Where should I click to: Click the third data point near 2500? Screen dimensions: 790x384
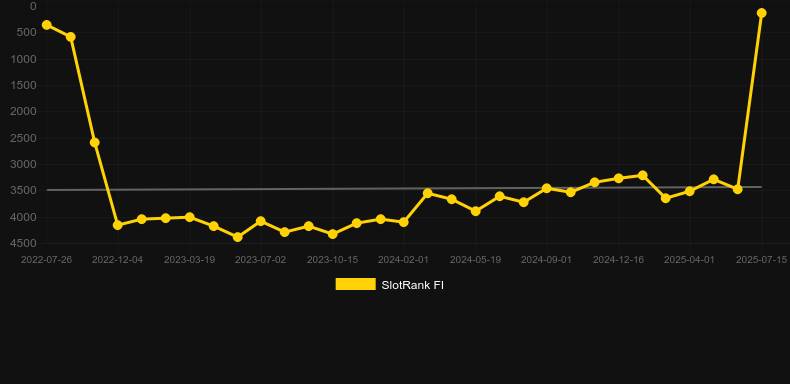94,143
